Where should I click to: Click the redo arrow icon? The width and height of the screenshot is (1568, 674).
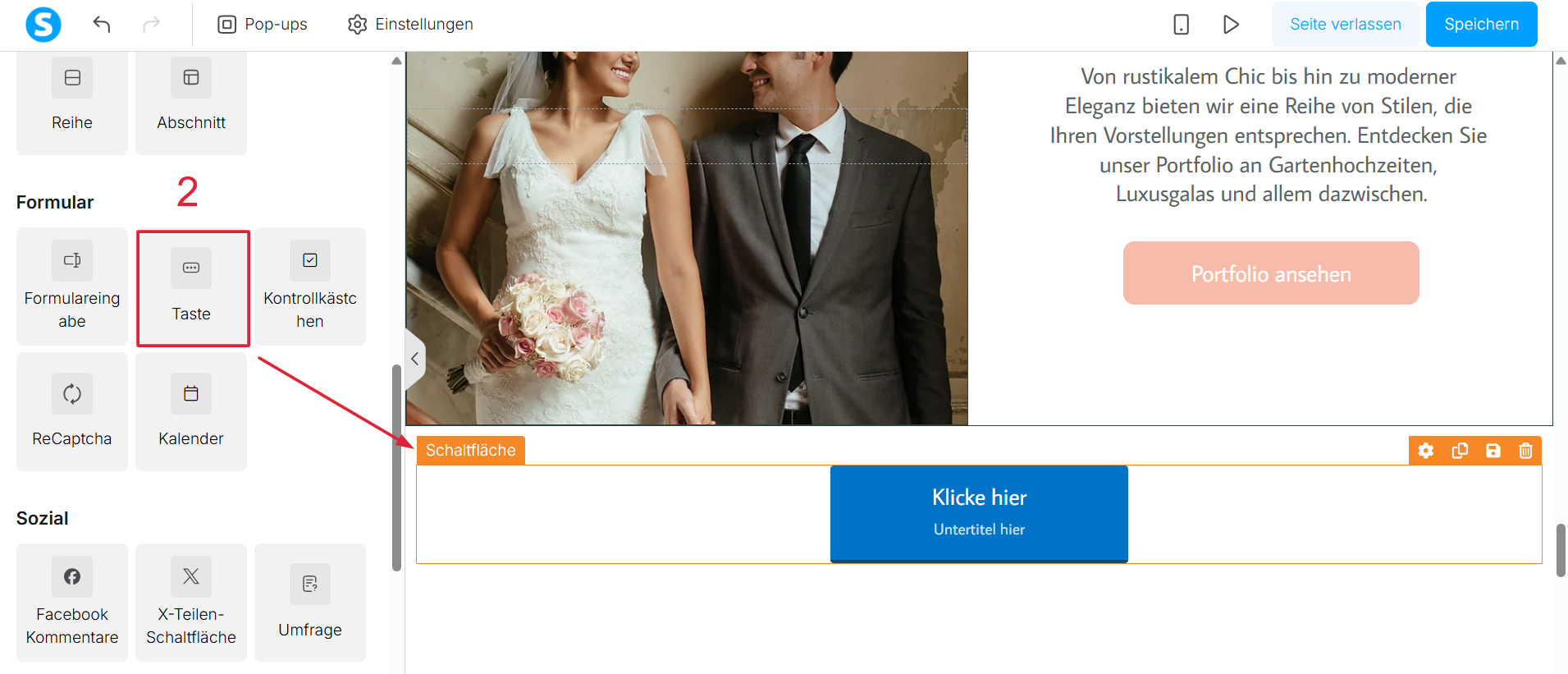tap(151, 25)
